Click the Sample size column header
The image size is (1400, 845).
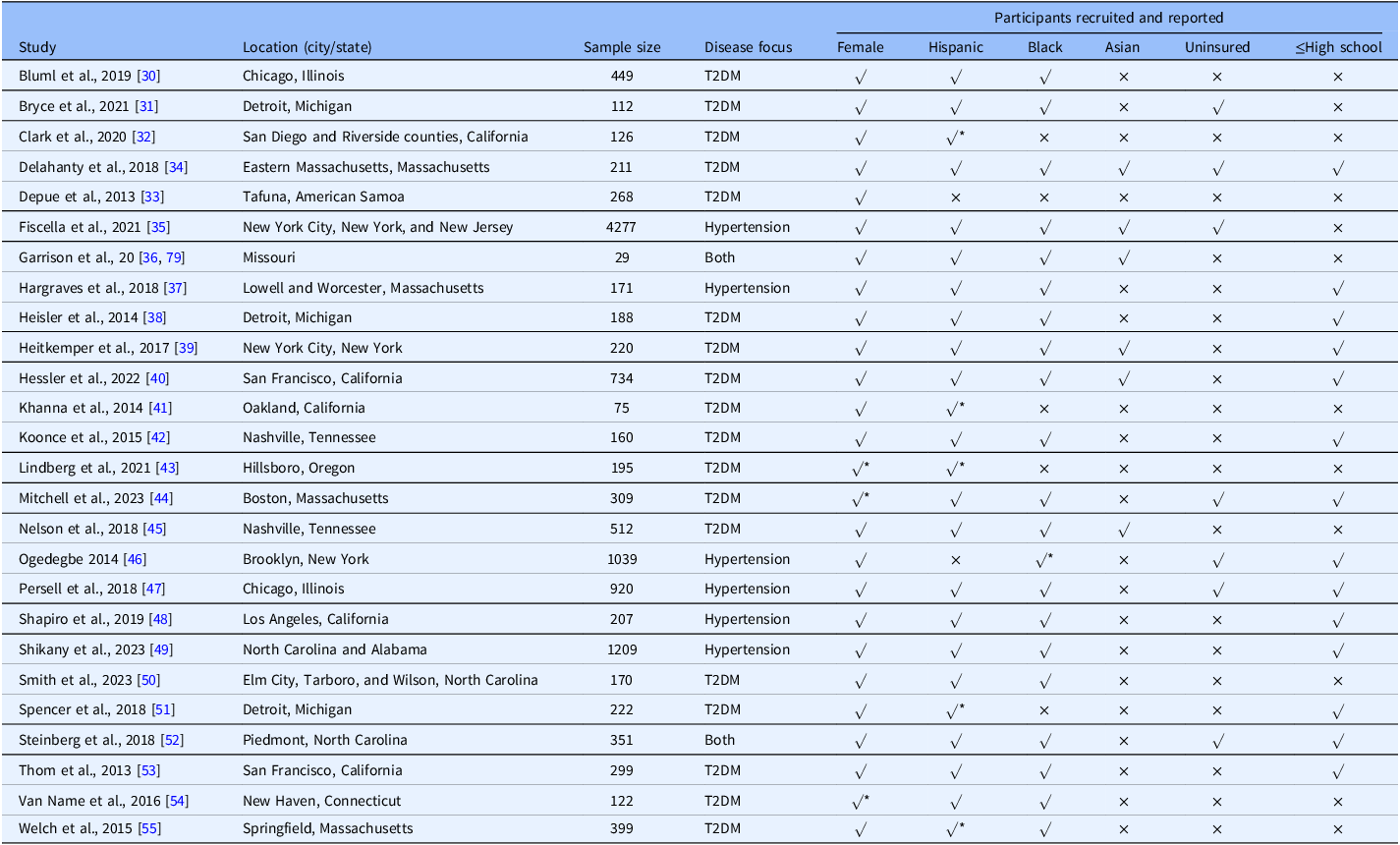coord(622,47)
